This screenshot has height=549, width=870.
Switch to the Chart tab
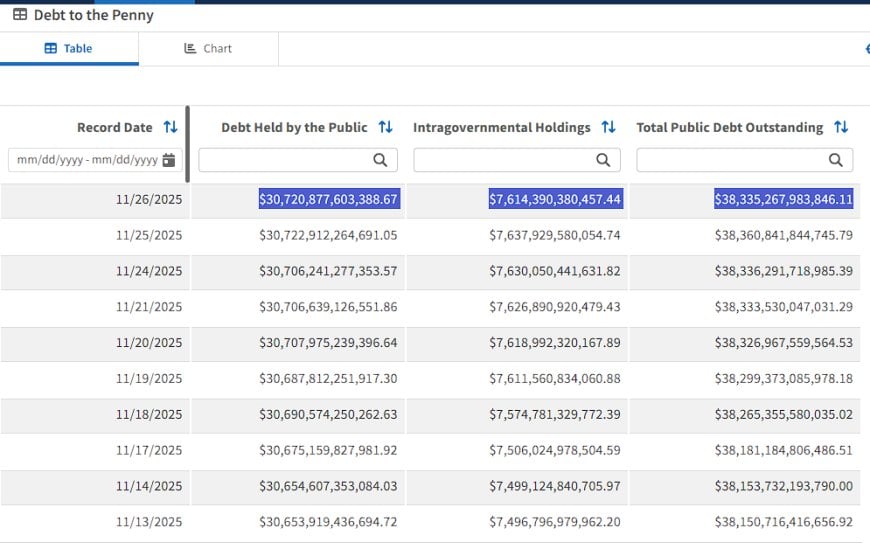point(208,49)
